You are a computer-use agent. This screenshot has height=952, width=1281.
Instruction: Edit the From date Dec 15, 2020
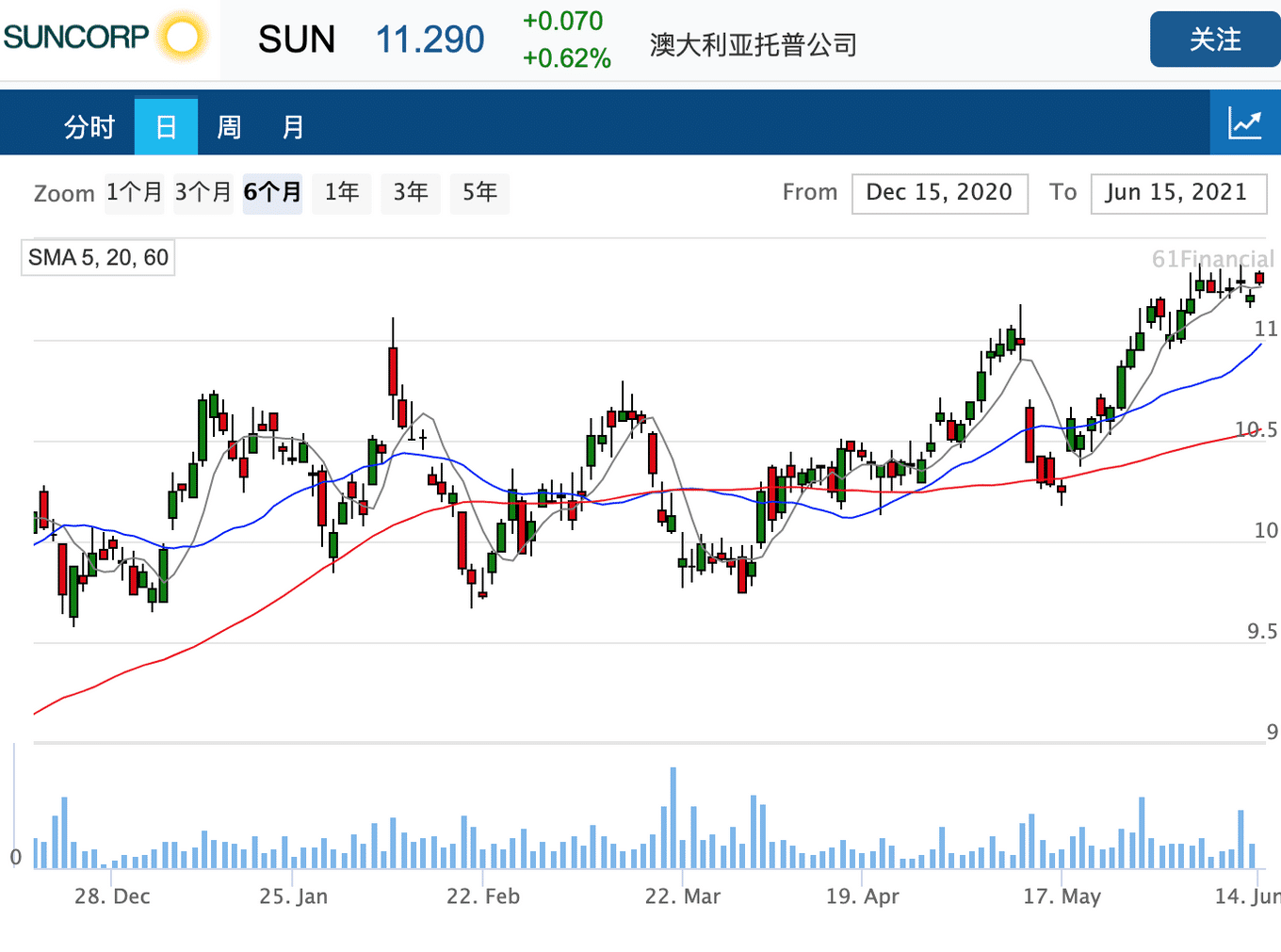(940, 193)
